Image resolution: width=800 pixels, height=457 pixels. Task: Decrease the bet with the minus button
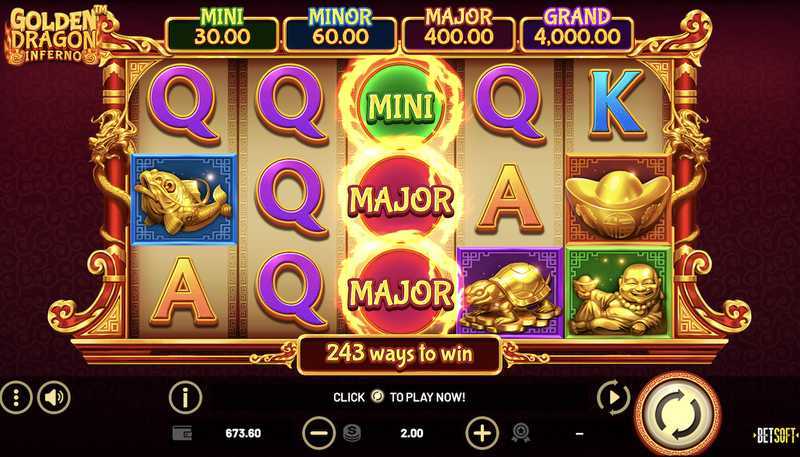pyautogui.click(x=319, y=433)
